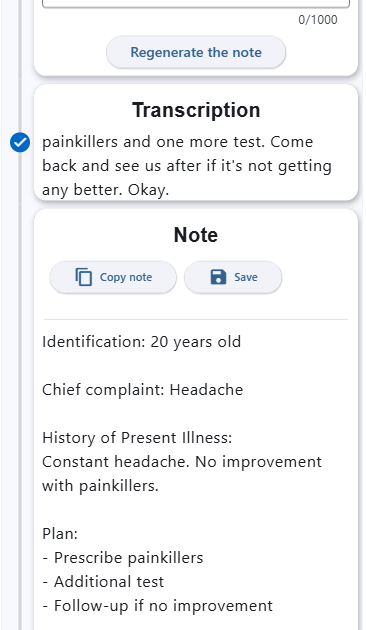This screenshot has width=366, height=630.
Task: Click the 'Identification: 20 years old' line
Action: click(x=141, y=342)
